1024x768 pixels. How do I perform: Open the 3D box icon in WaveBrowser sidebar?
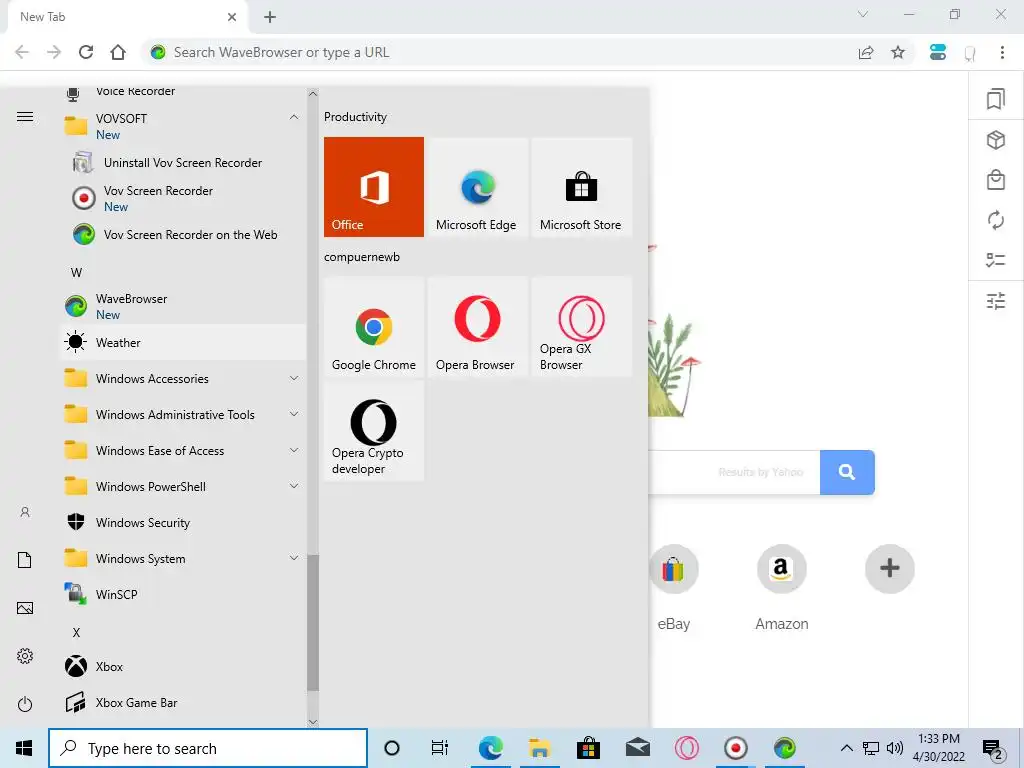click(995, 140)
